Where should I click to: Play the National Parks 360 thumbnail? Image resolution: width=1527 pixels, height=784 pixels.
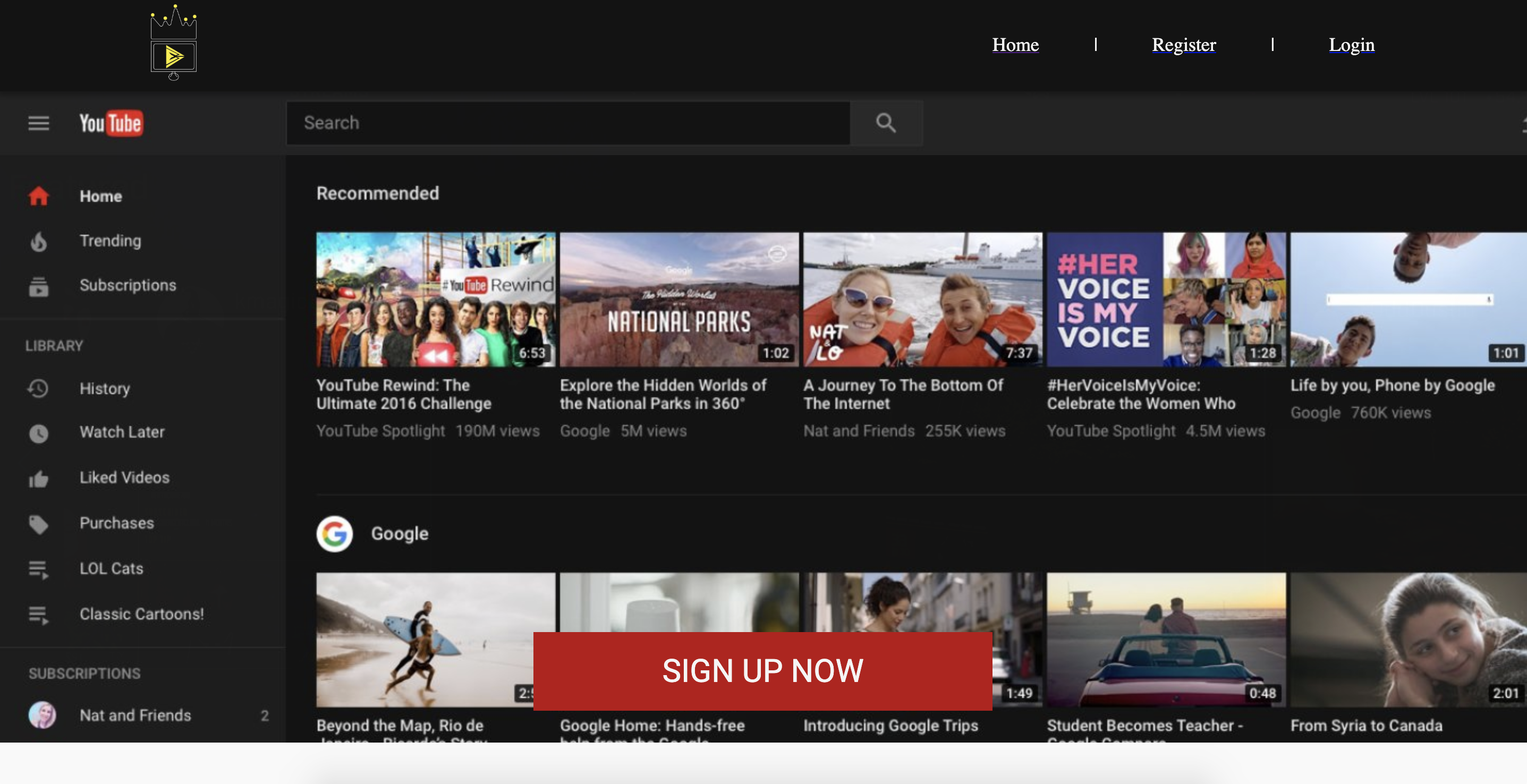(x=680, y=299)
